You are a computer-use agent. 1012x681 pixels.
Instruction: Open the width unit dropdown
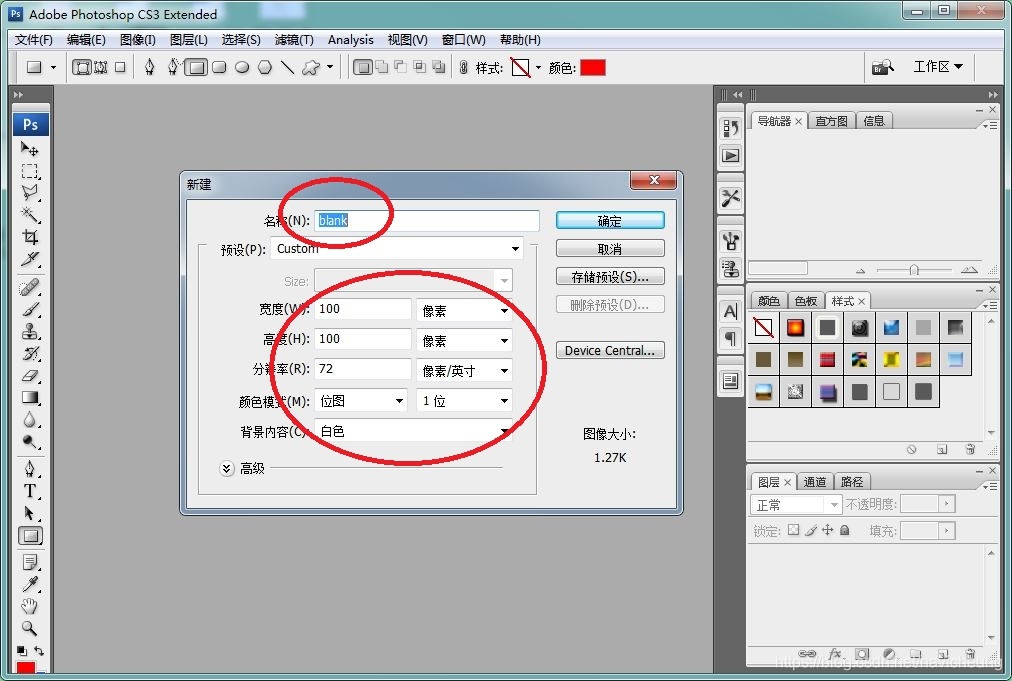tap(464, 310)
